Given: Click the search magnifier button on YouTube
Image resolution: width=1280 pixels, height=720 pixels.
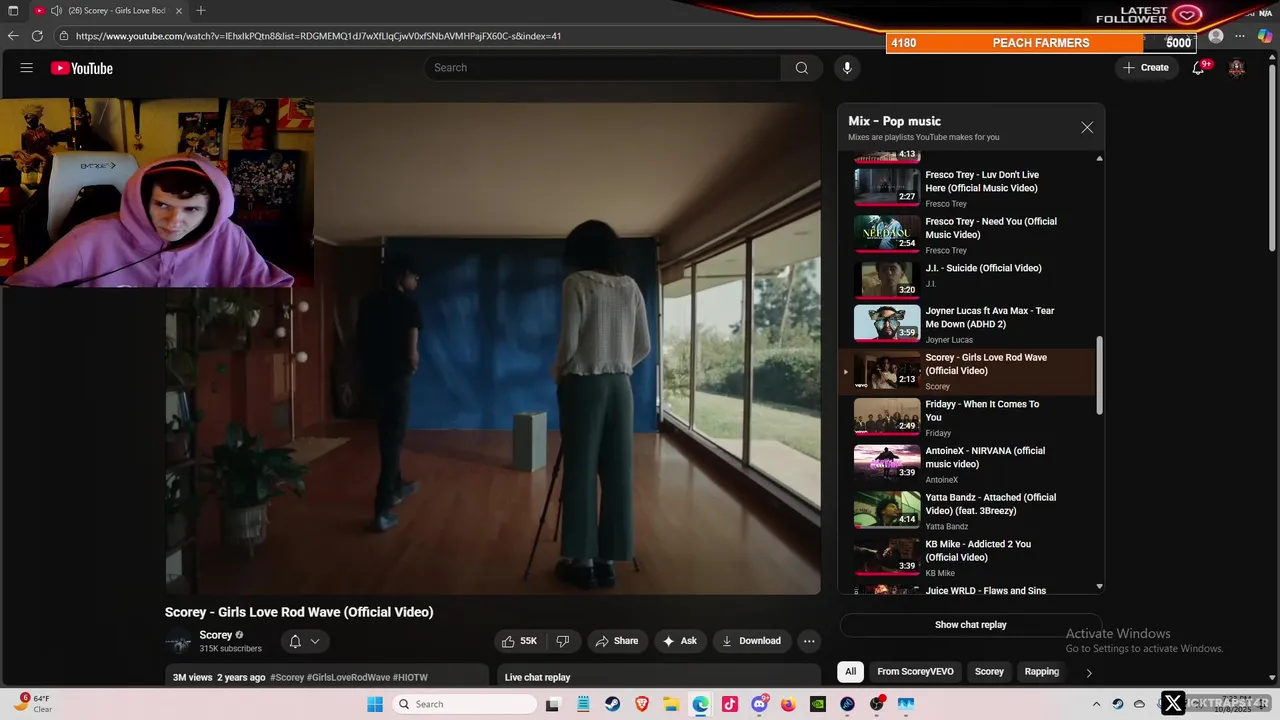Looking at the screenshot, I should coord(801,68).
